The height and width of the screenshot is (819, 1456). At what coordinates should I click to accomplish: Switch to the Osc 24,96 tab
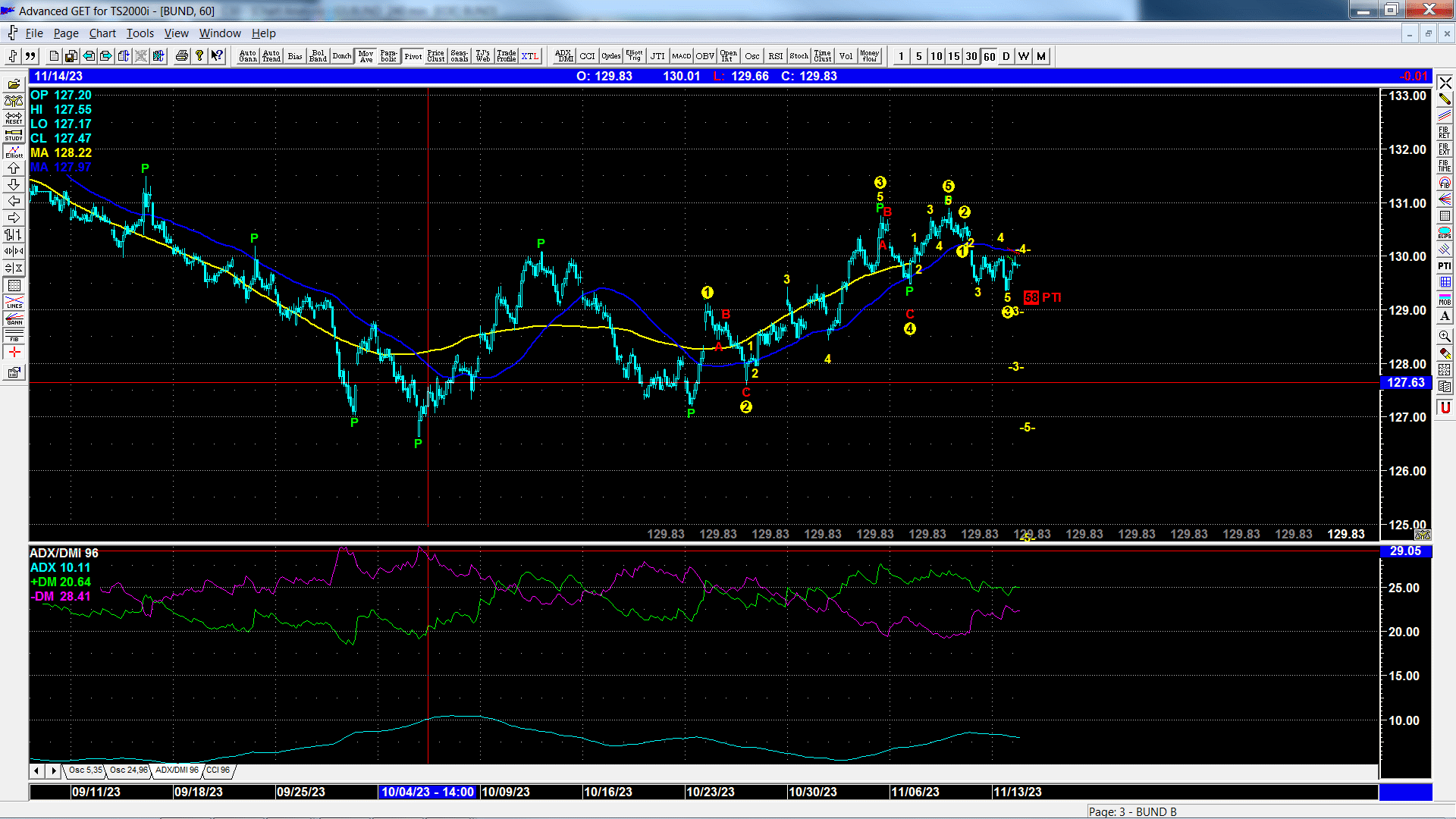tap(129, 770)
